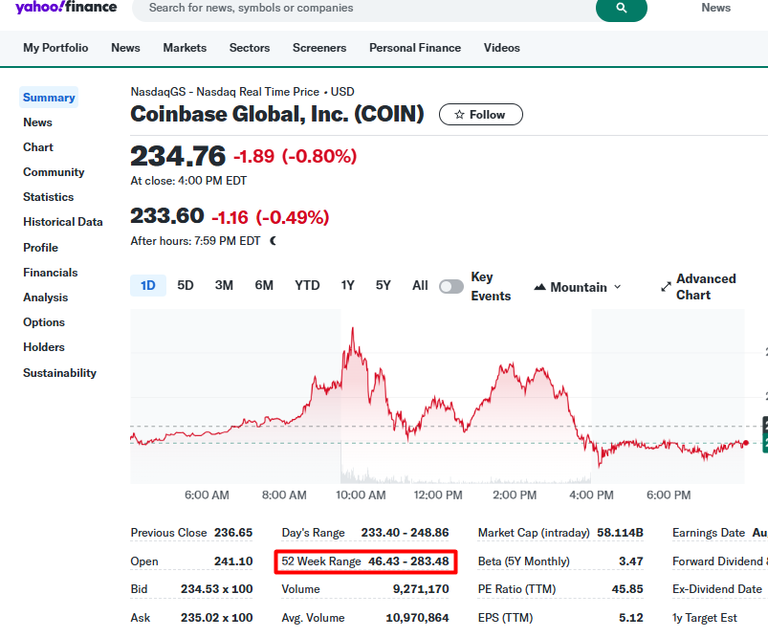Switch chart to 5D range

(185, 285)
